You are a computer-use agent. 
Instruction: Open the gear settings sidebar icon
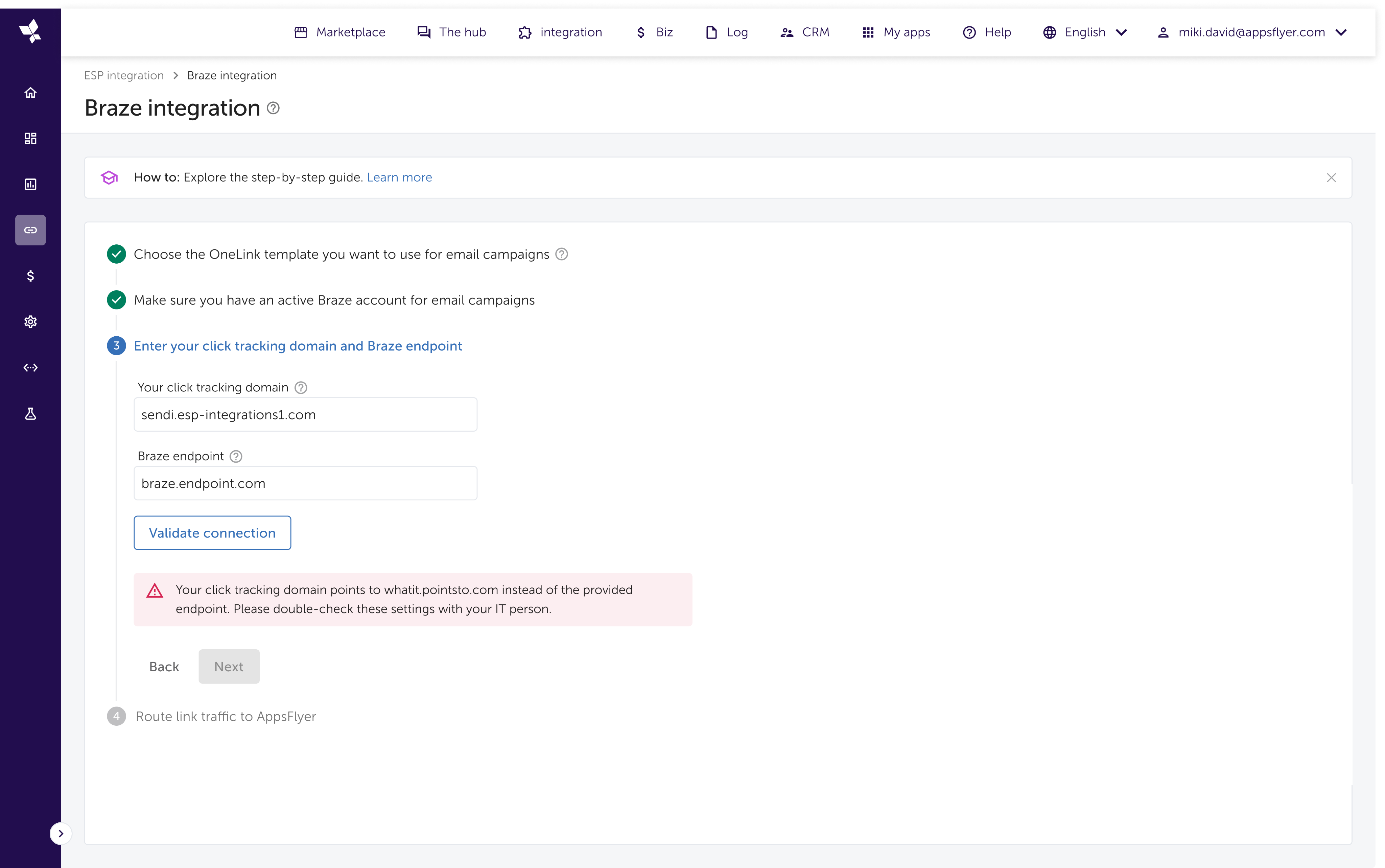coord(30,322)
